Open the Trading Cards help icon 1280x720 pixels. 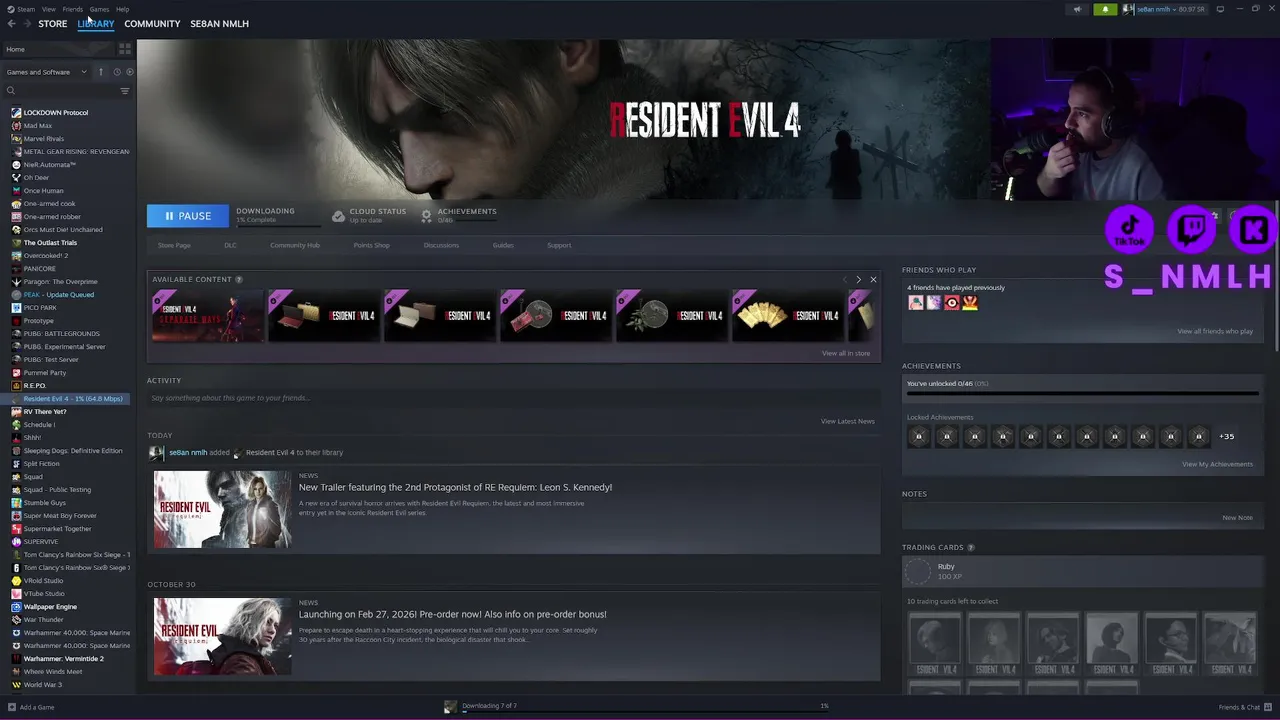coord(971,548)
